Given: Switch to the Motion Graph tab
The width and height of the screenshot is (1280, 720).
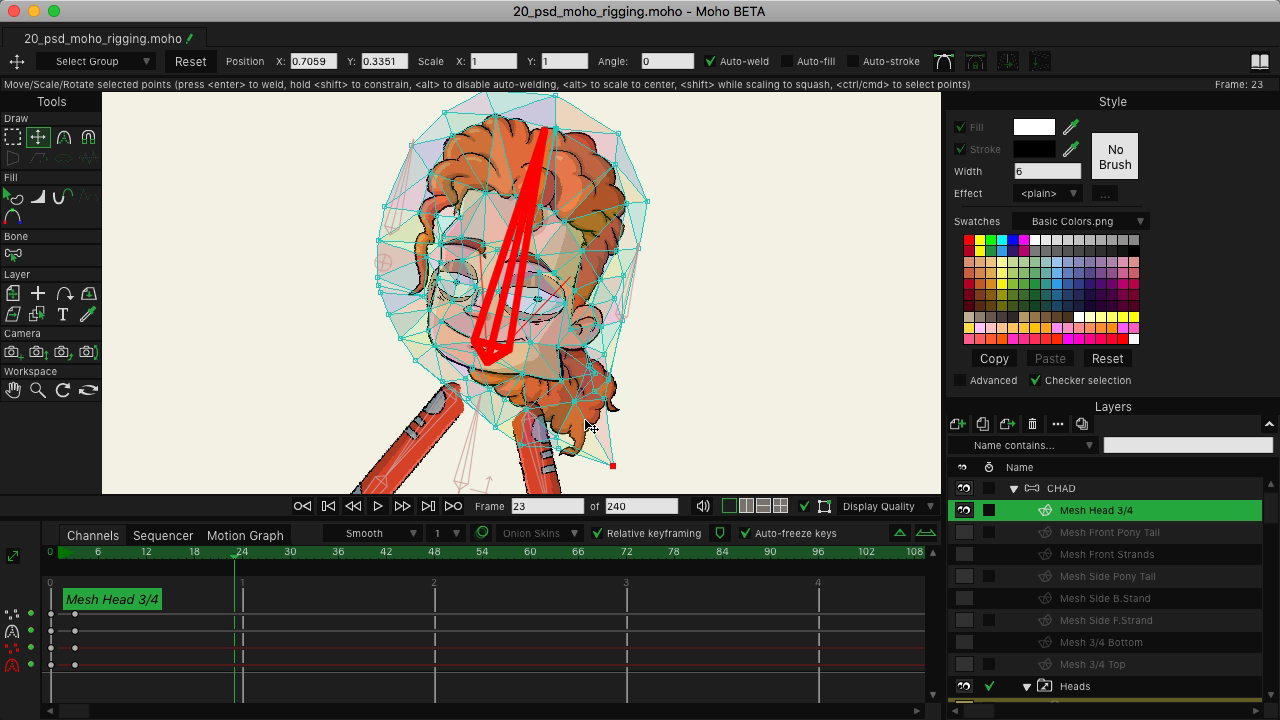Looking at the screenshot, I should tap(245, 535).
